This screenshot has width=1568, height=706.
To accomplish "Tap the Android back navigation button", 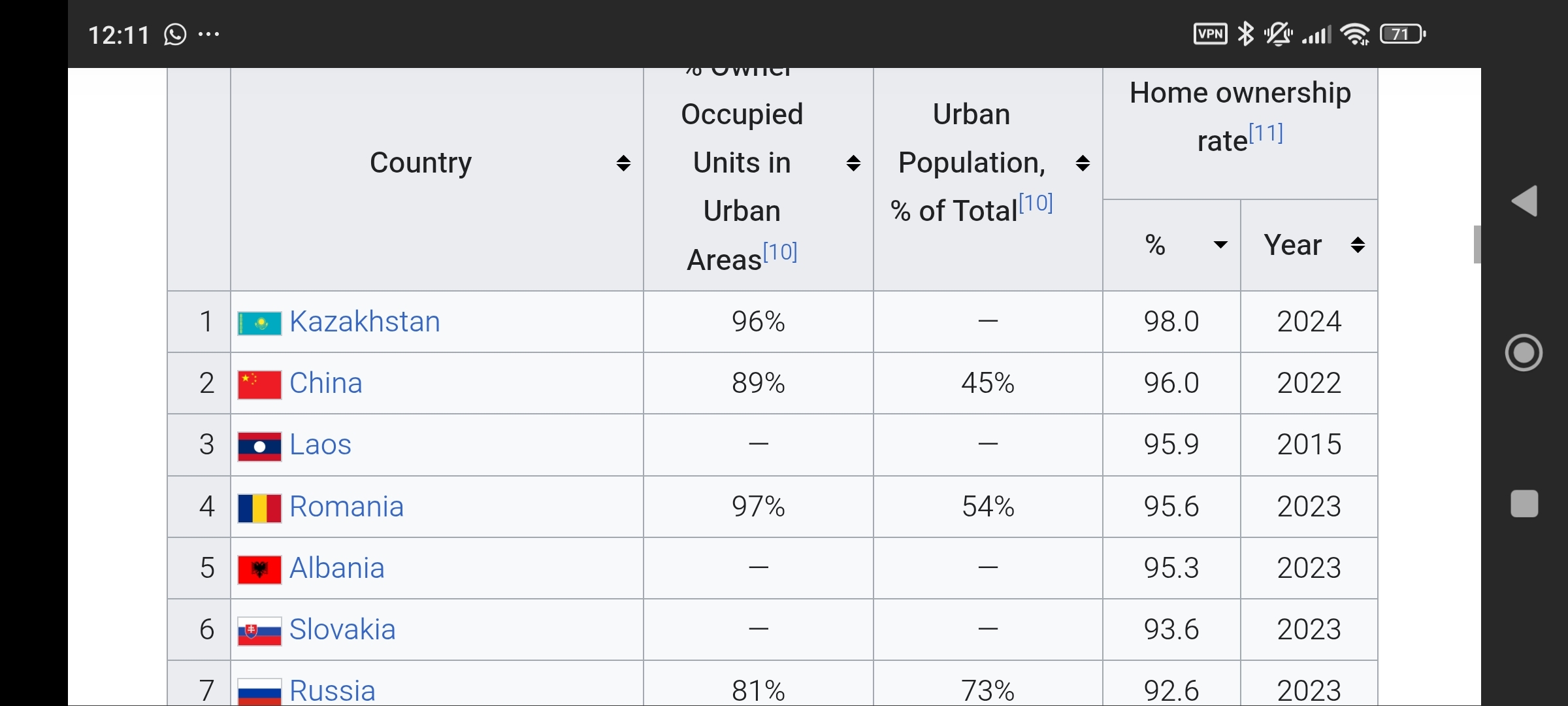I will [x=1525, y=201].
